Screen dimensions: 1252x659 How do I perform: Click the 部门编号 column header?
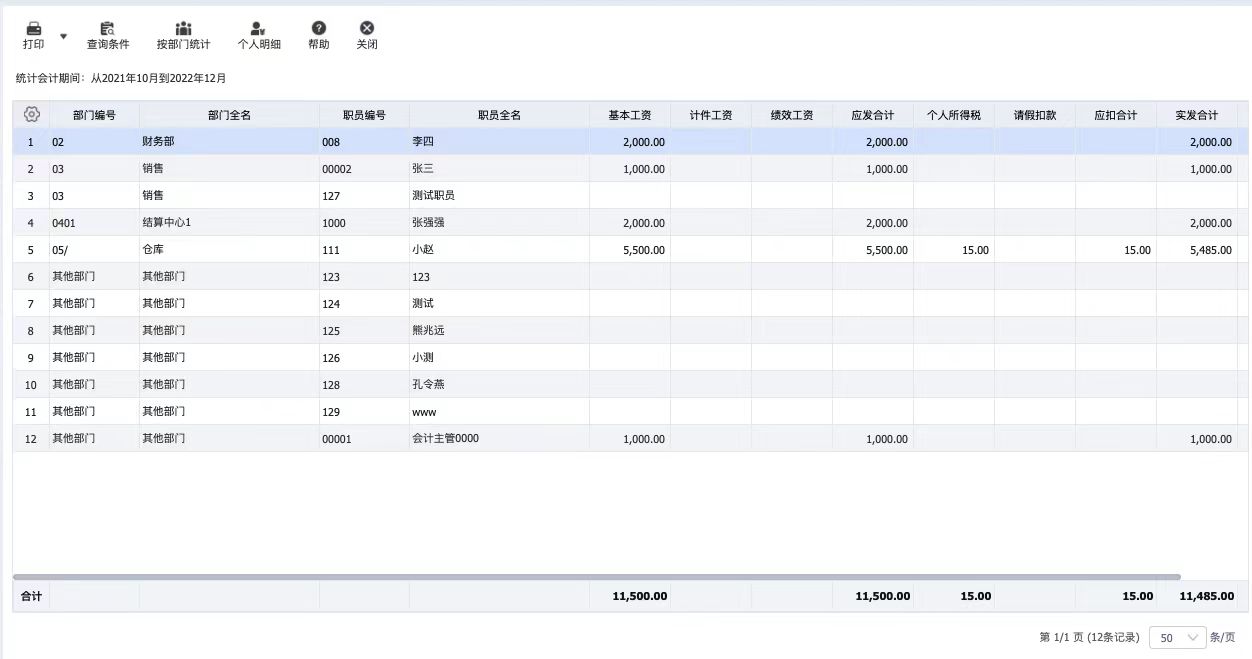(x=94, y=115)
